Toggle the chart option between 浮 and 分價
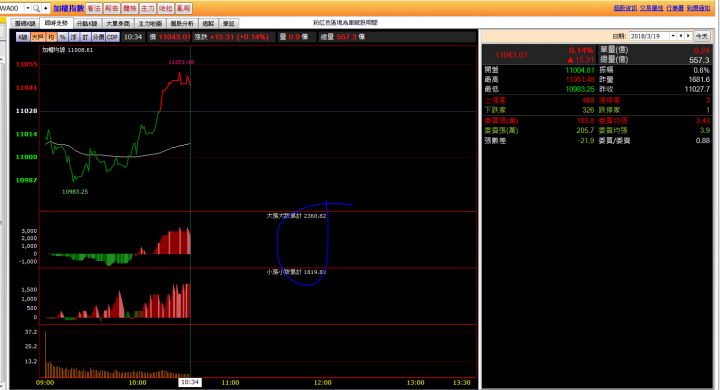 [x=85, y=37]
